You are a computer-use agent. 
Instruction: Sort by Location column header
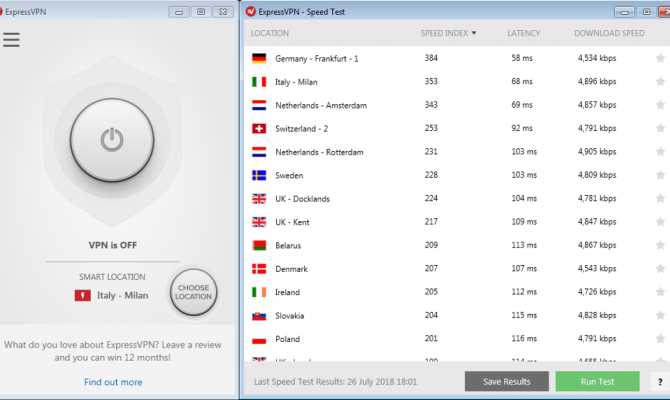click(270, 33)
